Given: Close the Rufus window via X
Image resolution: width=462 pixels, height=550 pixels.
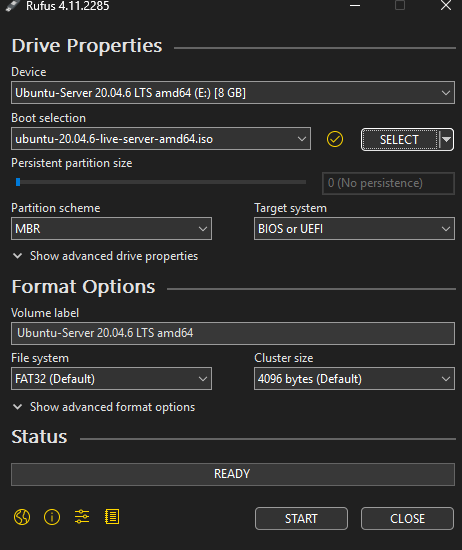Looking at the screenshot, I should click(446, 6).
